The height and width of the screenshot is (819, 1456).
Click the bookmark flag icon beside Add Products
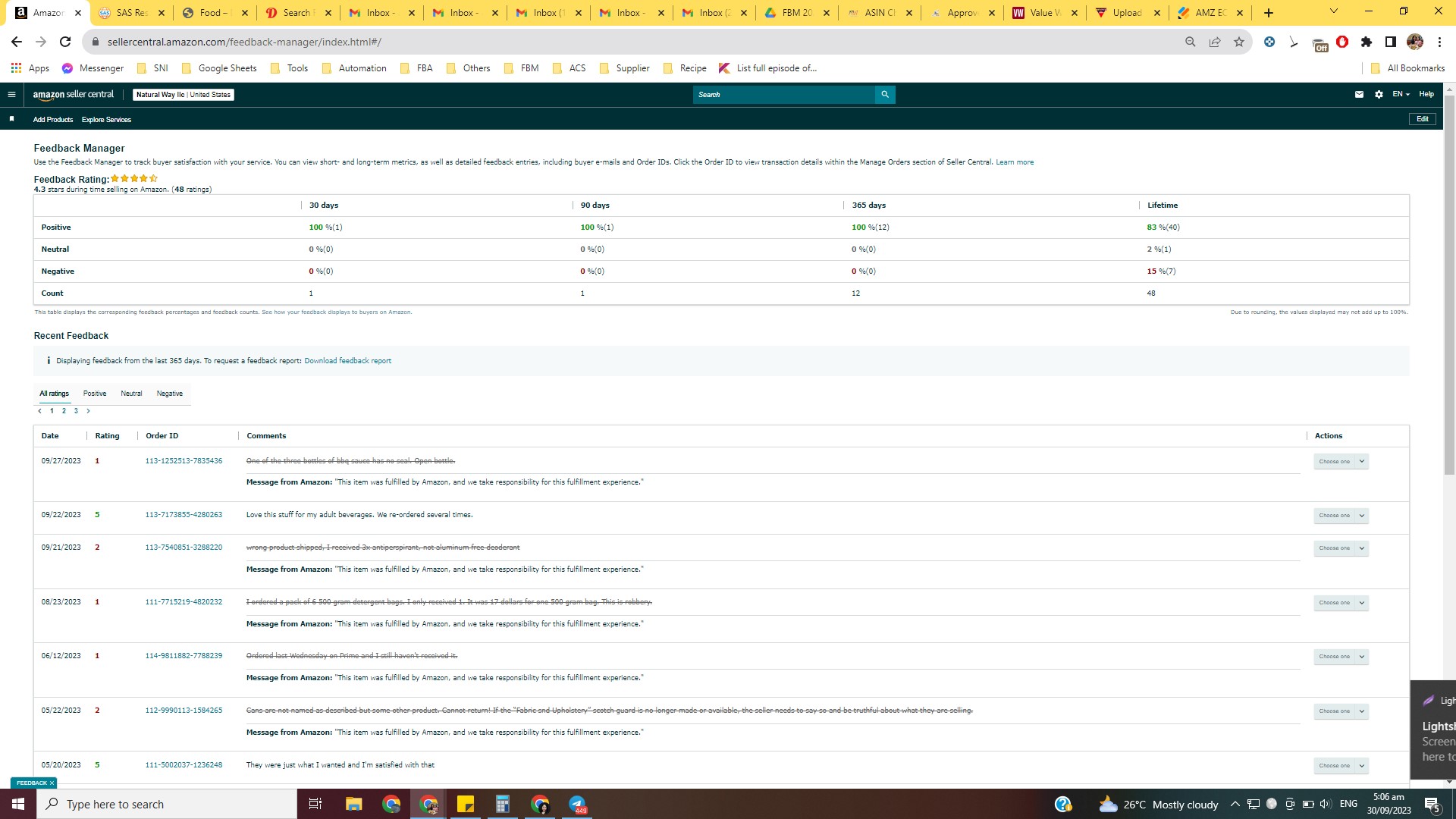(x=11, y=119)
